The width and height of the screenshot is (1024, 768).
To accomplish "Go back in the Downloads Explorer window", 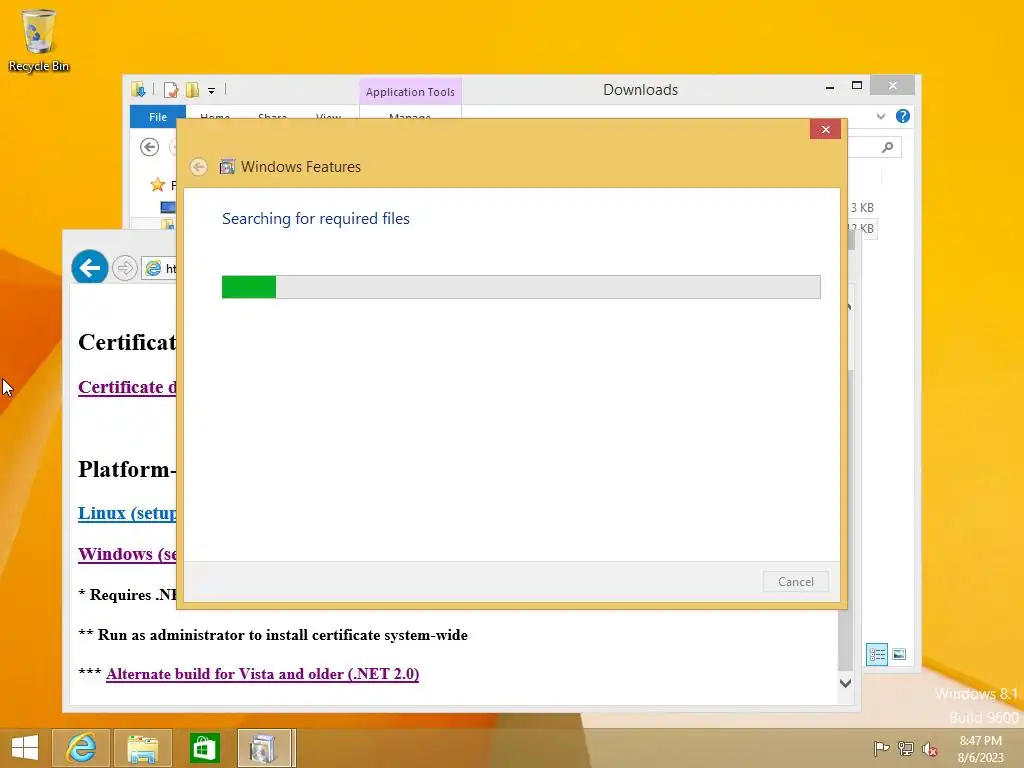I will [150, 147].
